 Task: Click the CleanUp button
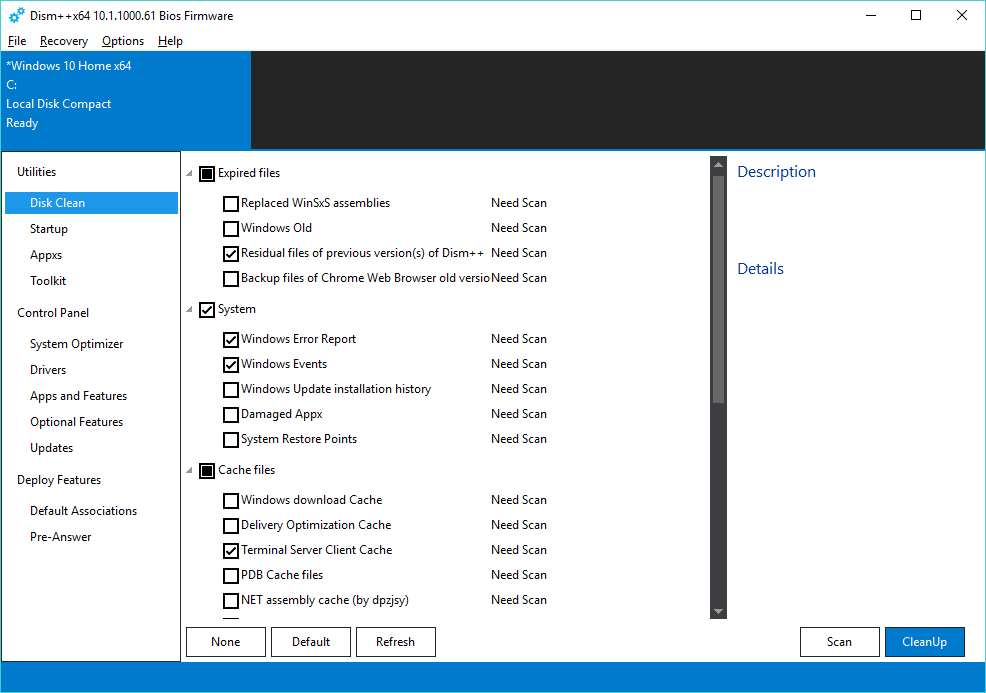pos(924,642)
